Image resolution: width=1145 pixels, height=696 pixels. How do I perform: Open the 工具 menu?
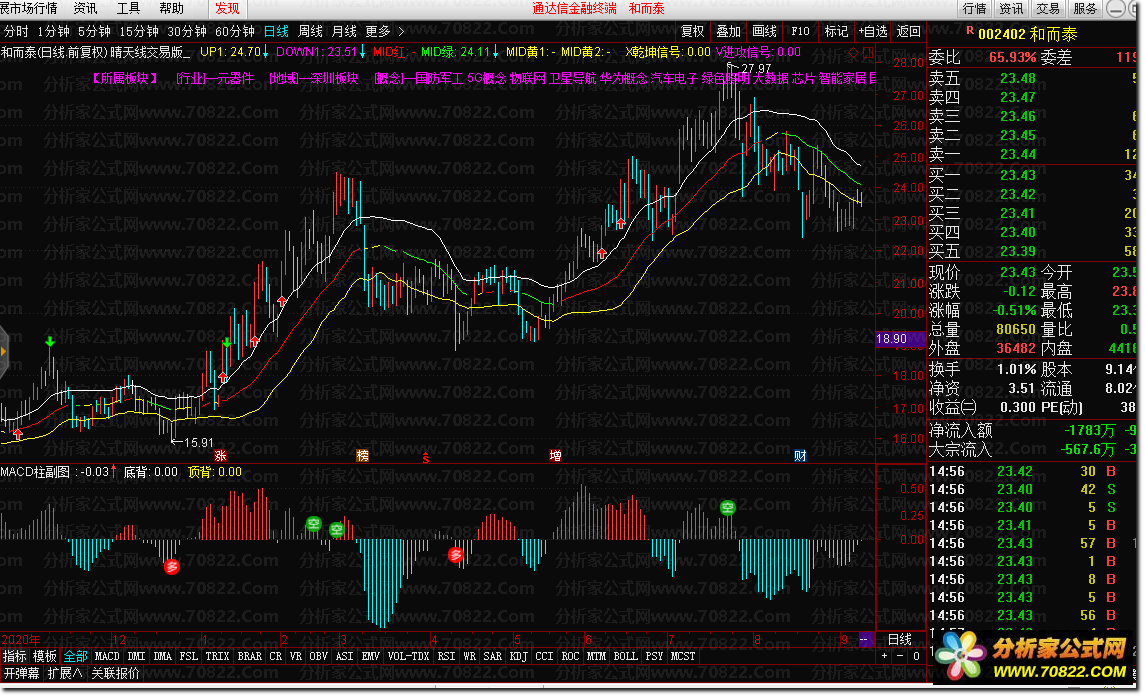128,8
